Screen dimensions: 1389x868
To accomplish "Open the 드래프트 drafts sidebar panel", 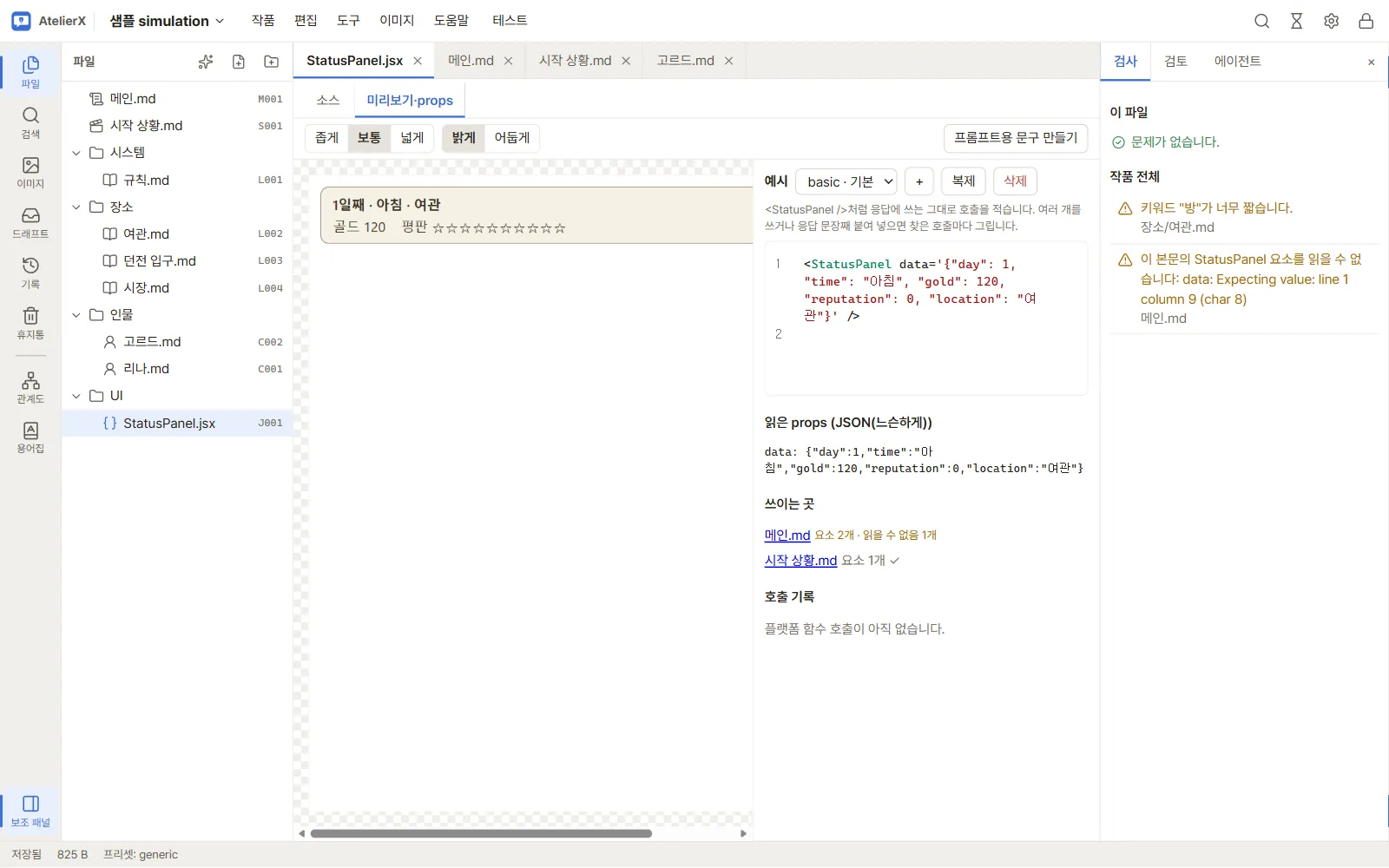I will [x=30, y=223].
